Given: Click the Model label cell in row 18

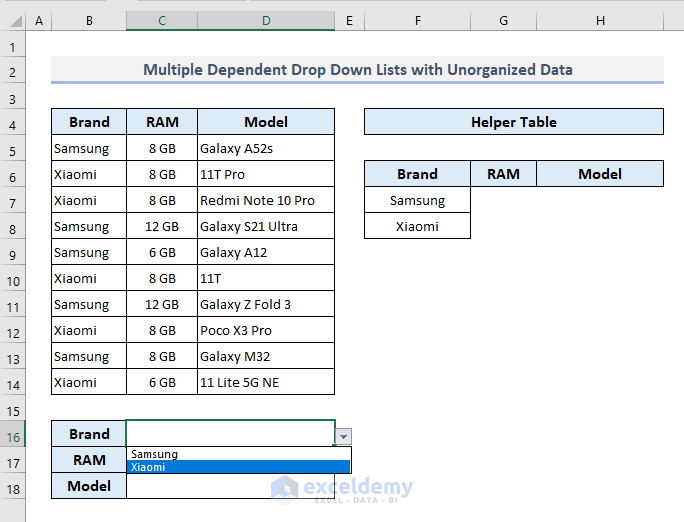Looking at the screenshot, I should tap(89, 486).
